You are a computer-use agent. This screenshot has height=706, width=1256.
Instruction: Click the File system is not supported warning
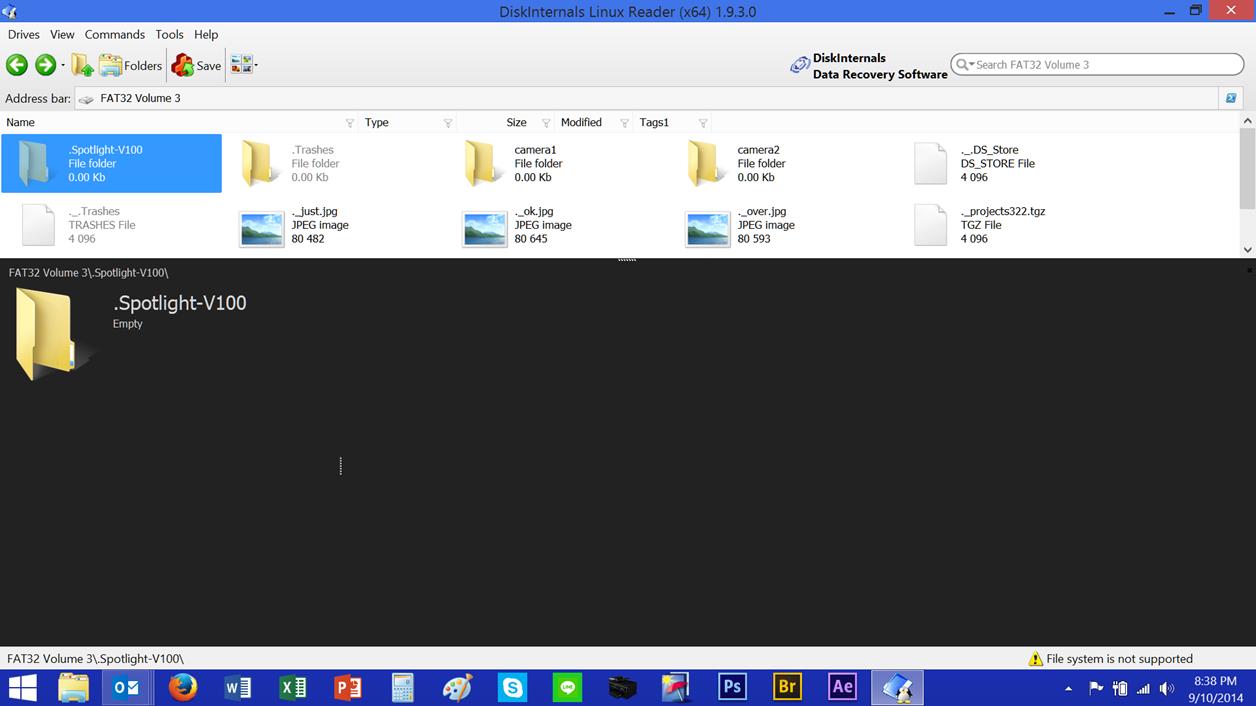click(x=1111, y=659)
